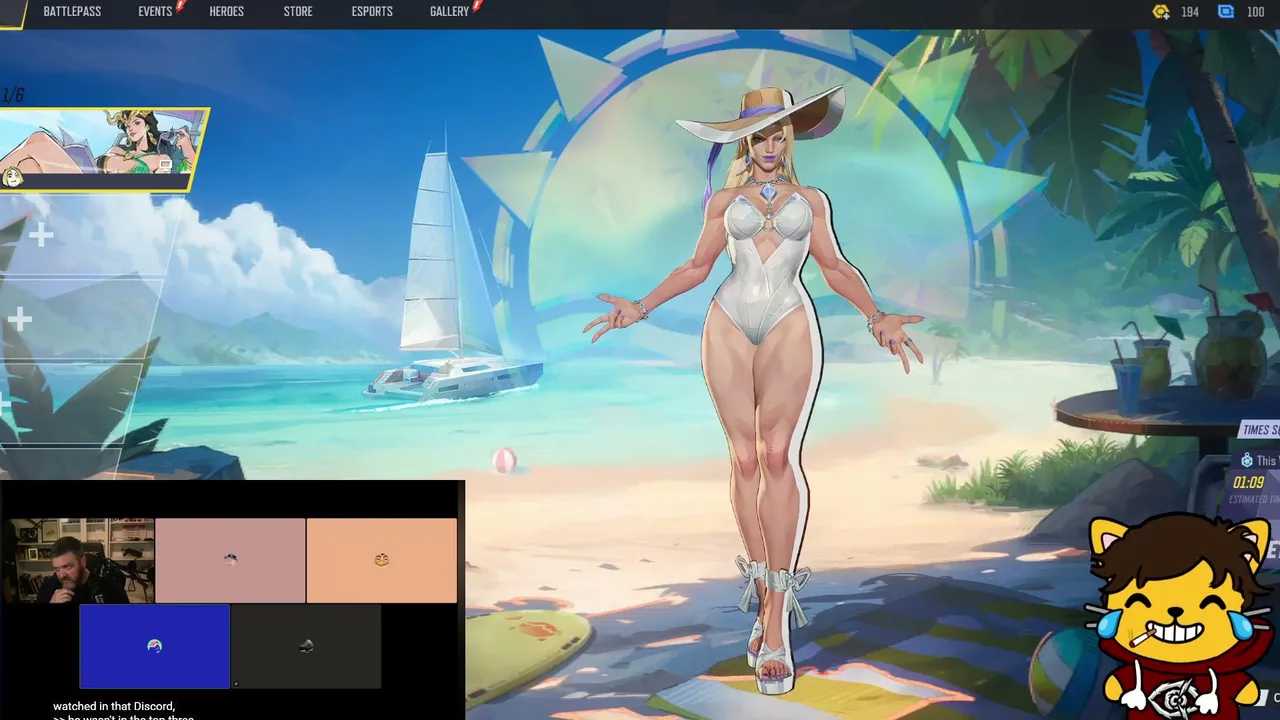The width and height of the screenshot is (1280, 720).
Task: Select the pink video tile in the call overlay
Action: tap(230, 560)
